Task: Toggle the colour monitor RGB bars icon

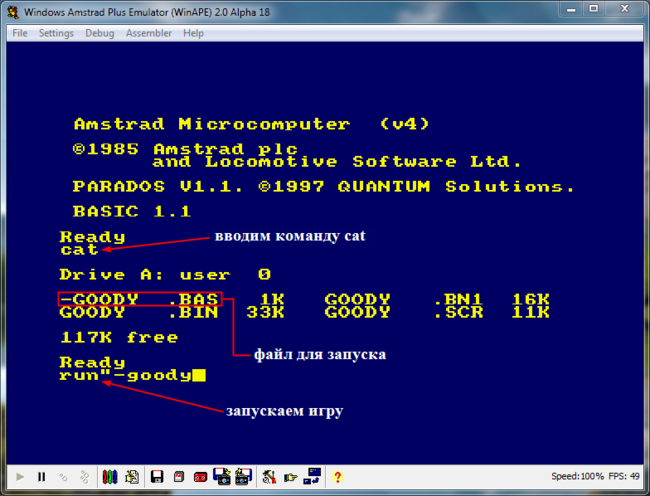Action: (x=109, y=477)
